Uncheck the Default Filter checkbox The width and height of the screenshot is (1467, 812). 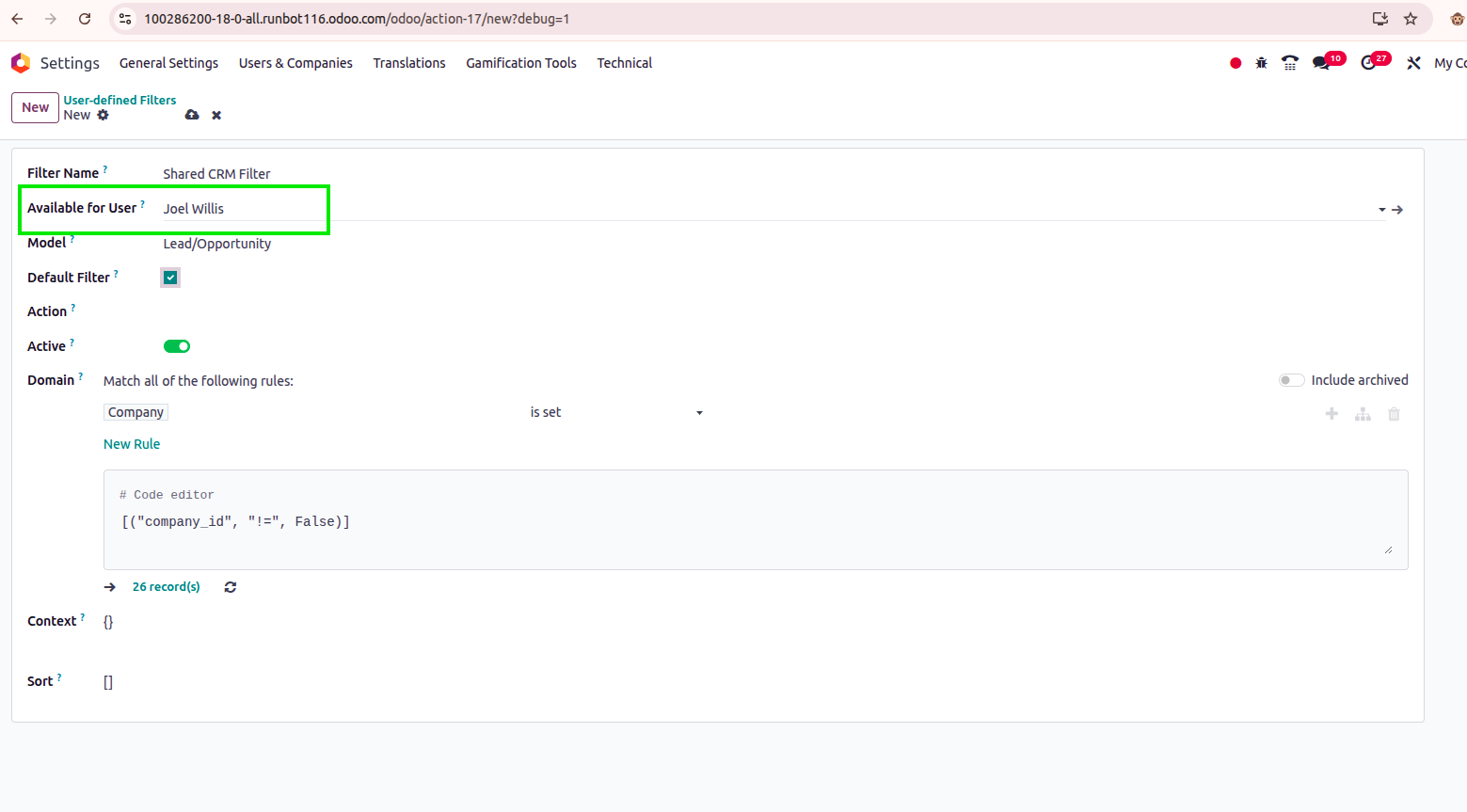[170, 278]
